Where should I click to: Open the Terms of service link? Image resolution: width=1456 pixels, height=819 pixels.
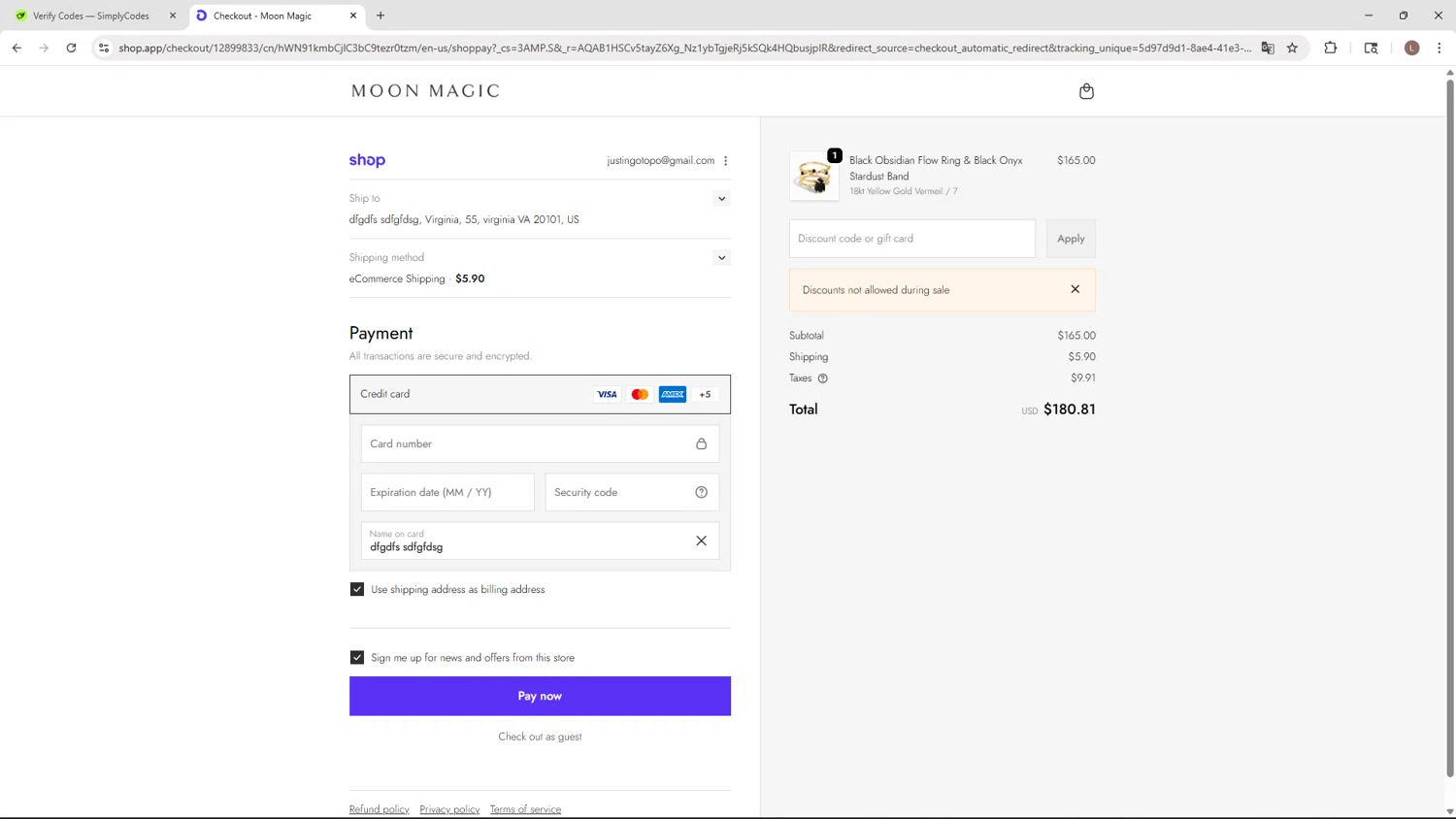coord(525,809)
